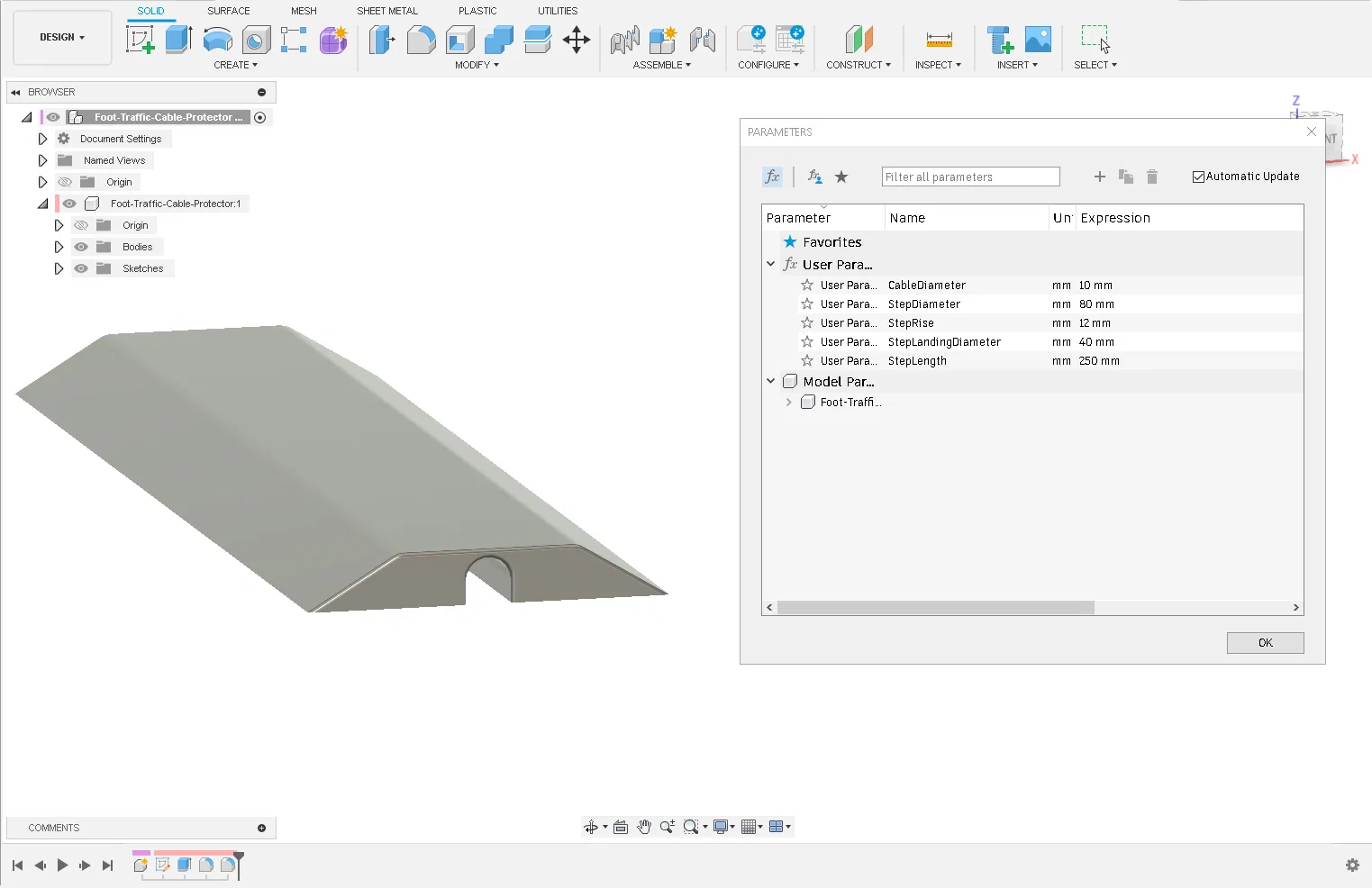The height and width of the screenshot is (888, 1372).
Task: Expand the Foot-Traffi... model parameters row
Action: (789, 402)
